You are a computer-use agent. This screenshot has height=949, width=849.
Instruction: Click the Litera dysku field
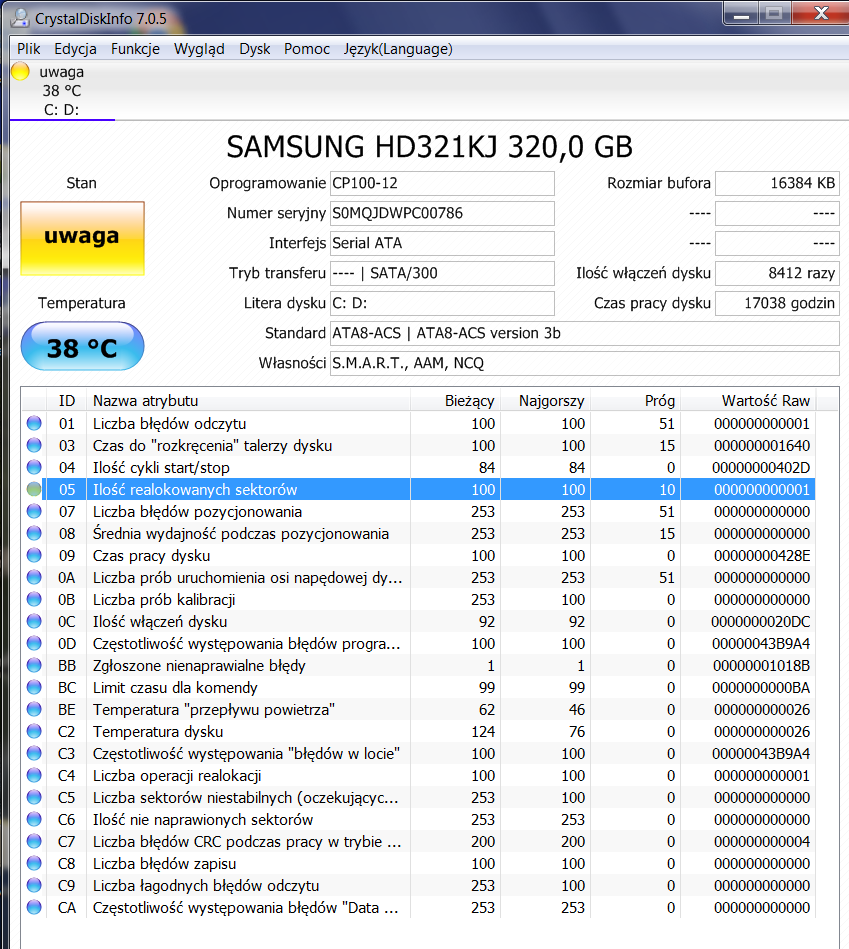[x=442, y=303]
